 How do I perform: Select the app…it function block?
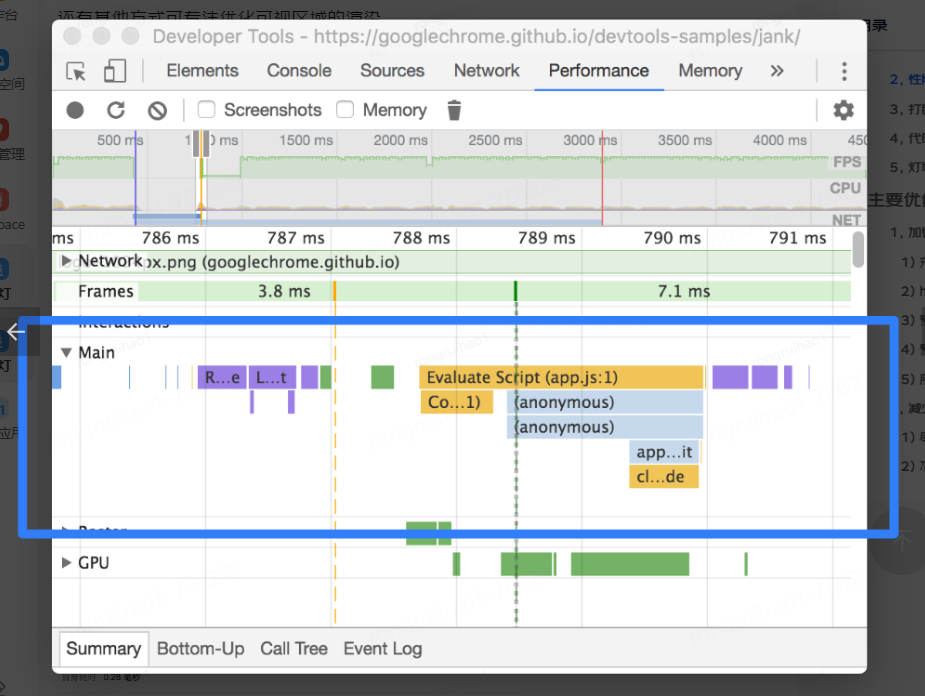[664, 452]
